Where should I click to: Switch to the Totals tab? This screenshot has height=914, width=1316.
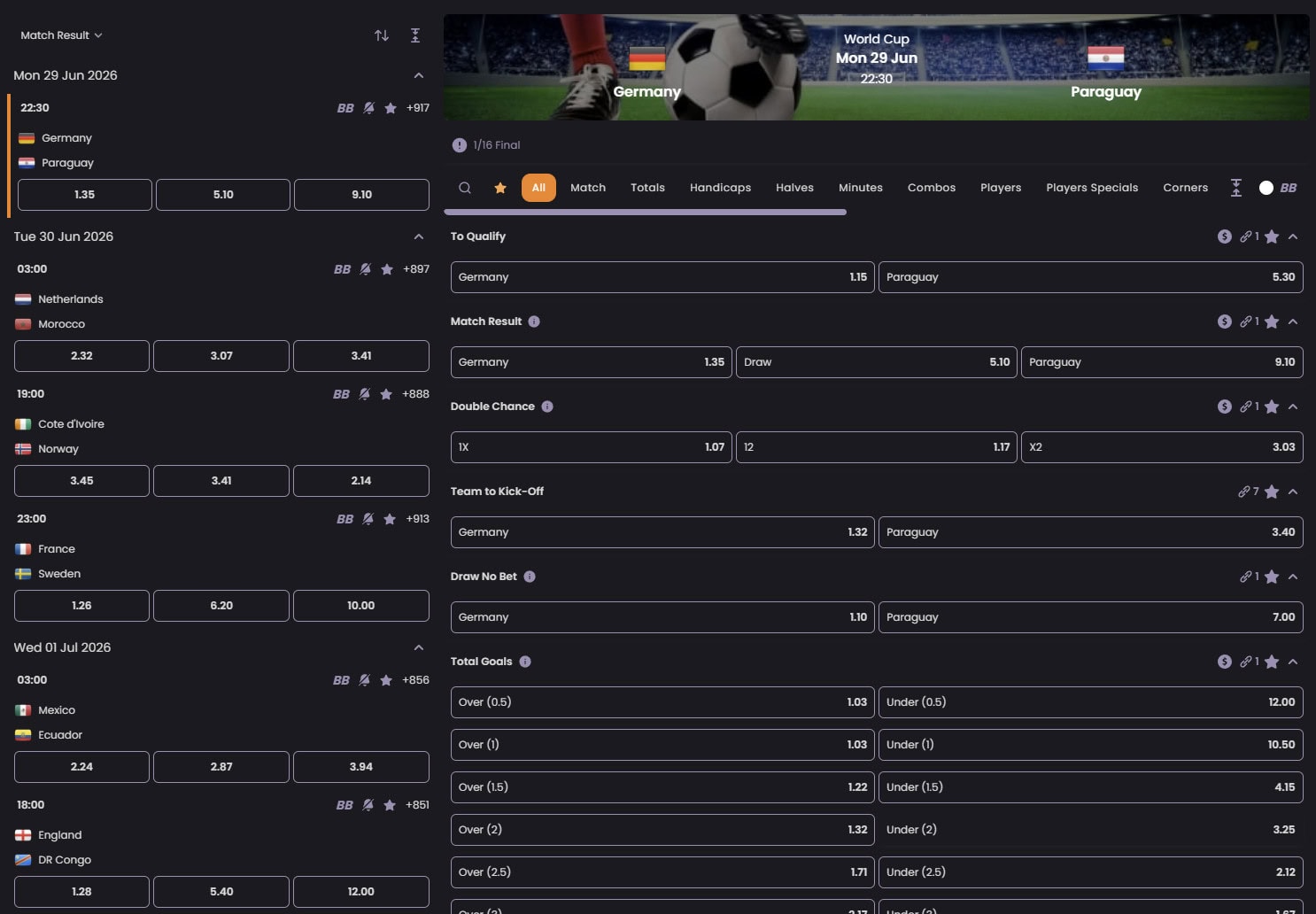coord(647,188)
